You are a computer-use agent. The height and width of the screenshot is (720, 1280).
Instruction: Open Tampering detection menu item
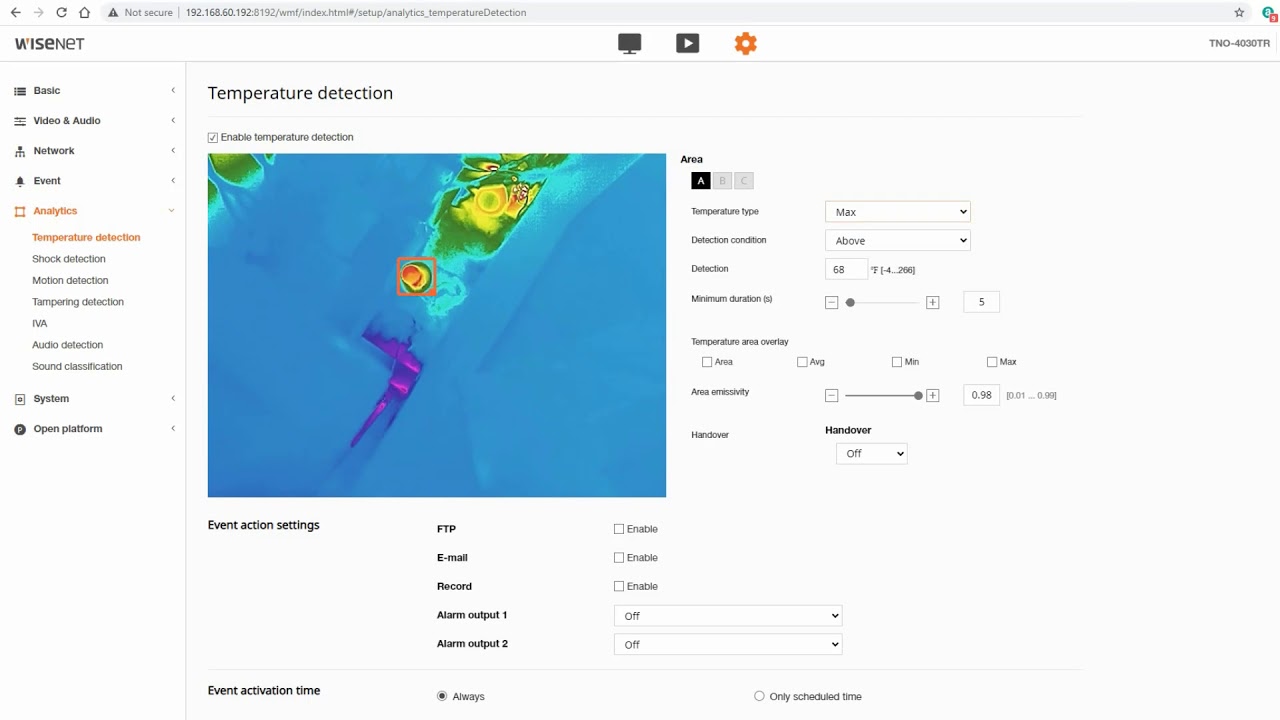click(x=78, y=302)
